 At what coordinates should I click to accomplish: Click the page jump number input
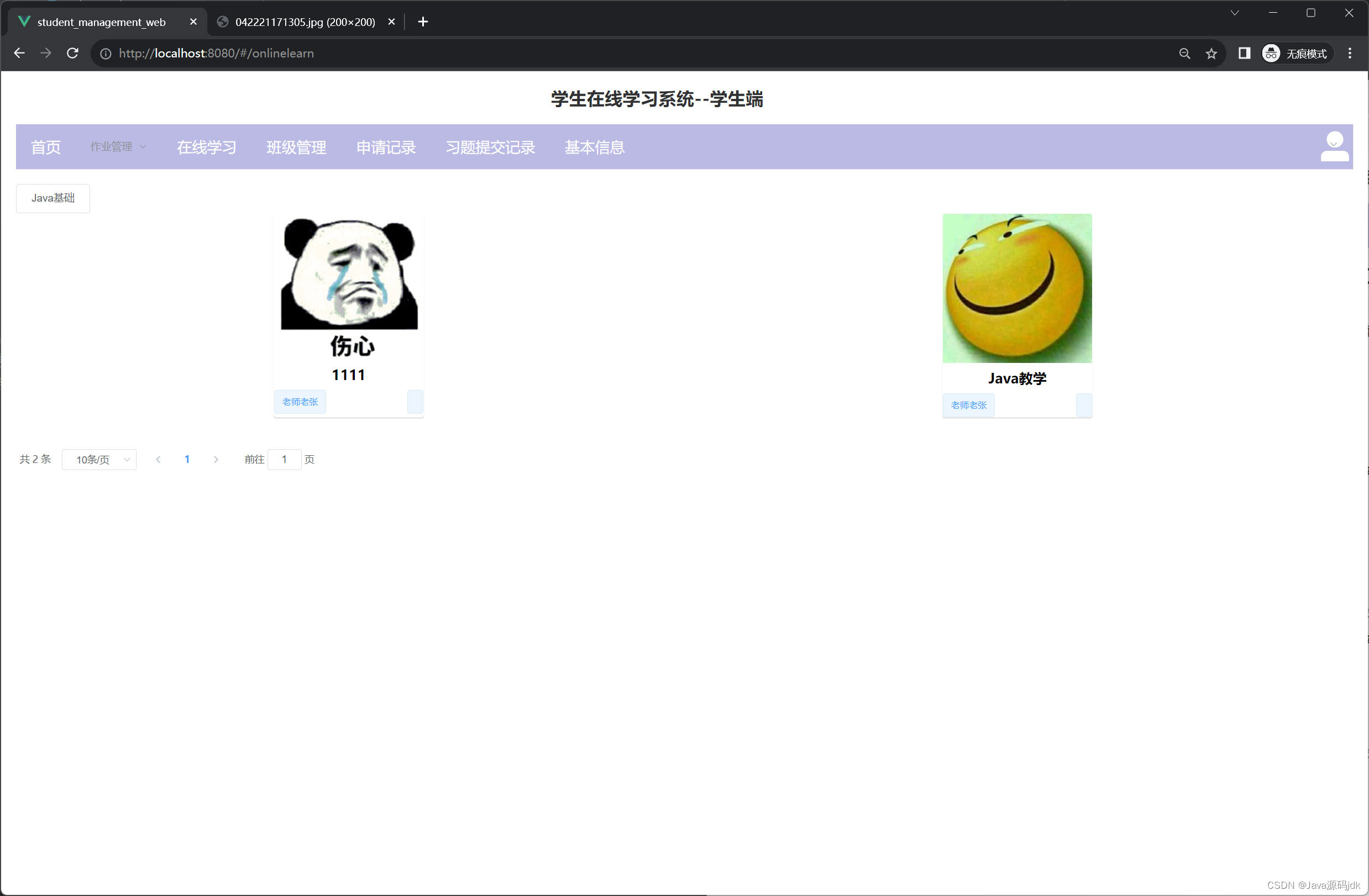[x=284, y=460]
